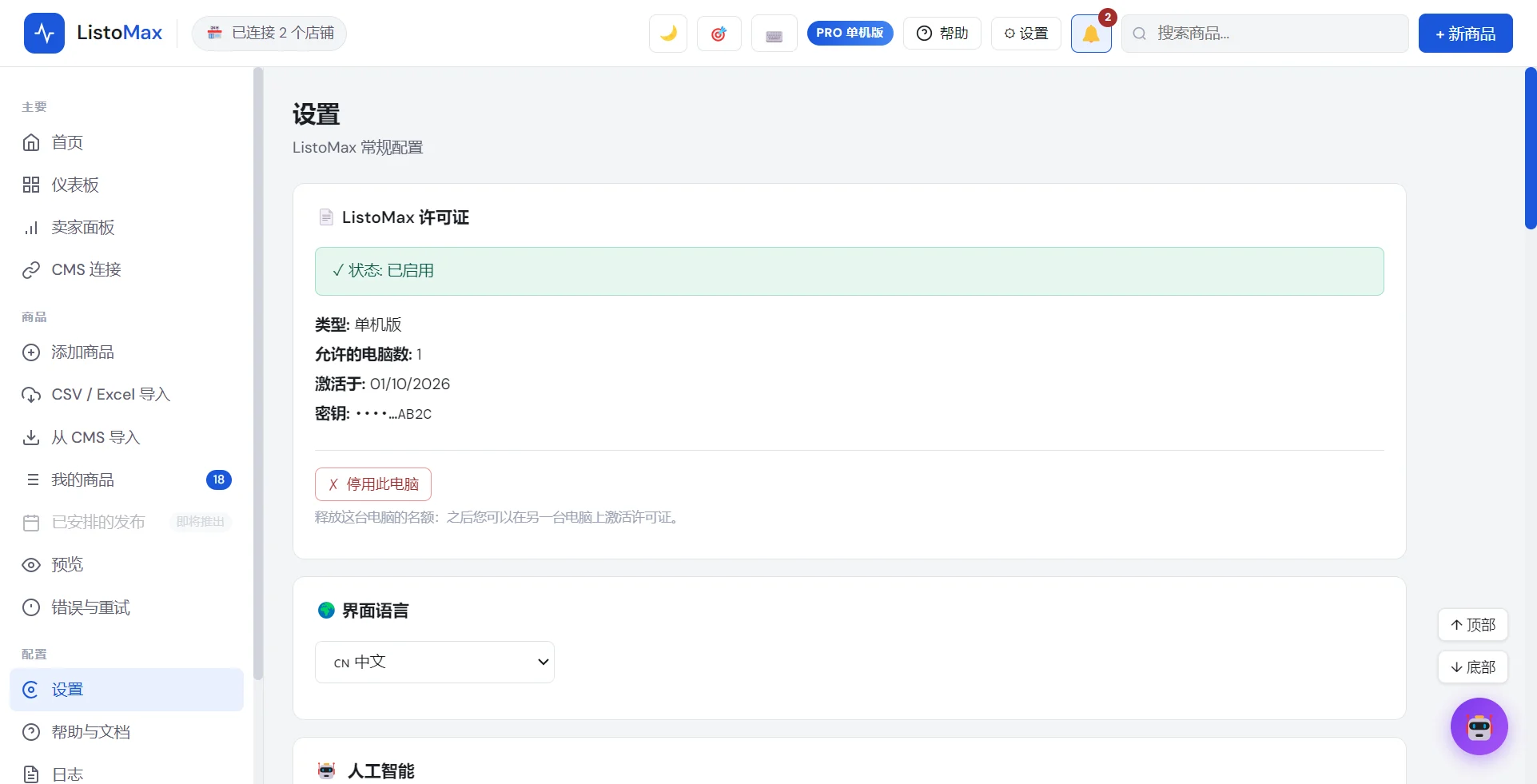Click the PRO 单机版 badge
Image resolution: width=1537 pixels, height=784 pixels.
pyautogui.click(x=850, y=33)
